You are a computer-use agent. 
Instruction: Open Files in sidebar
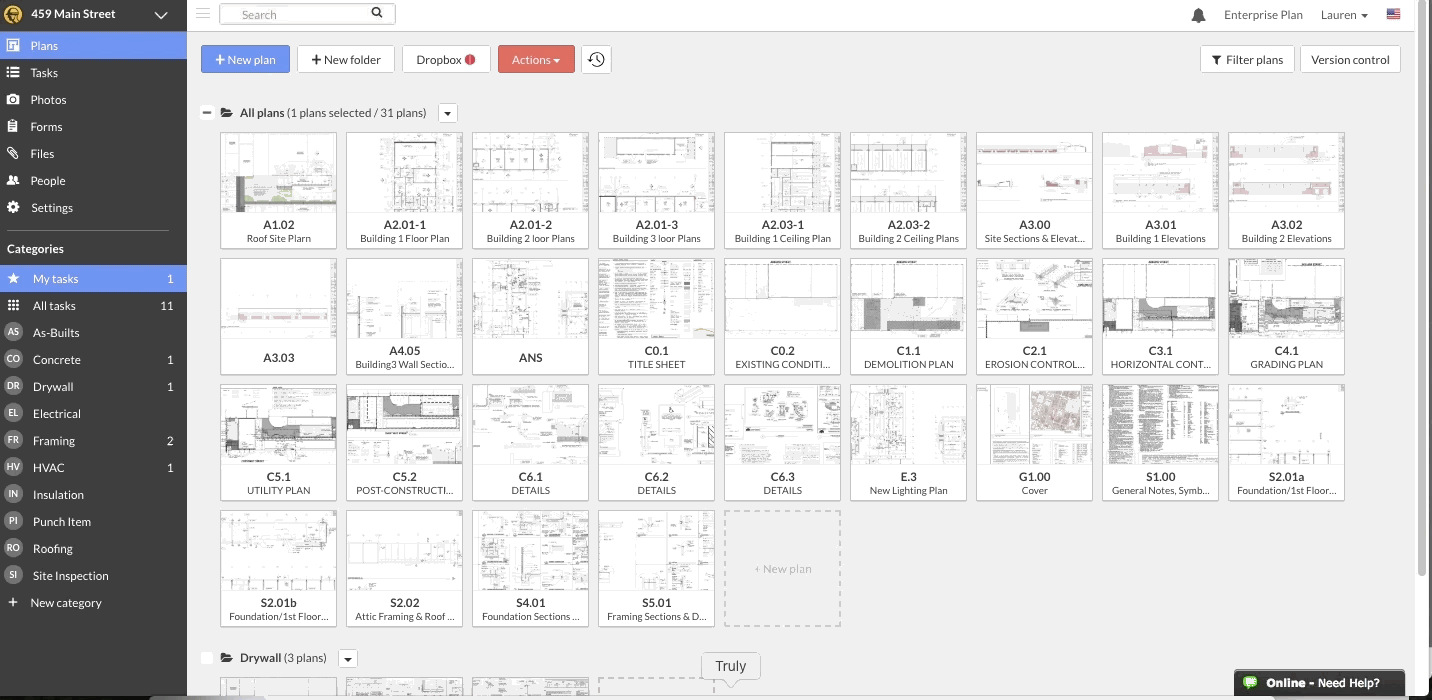click(x=93, y=154)
